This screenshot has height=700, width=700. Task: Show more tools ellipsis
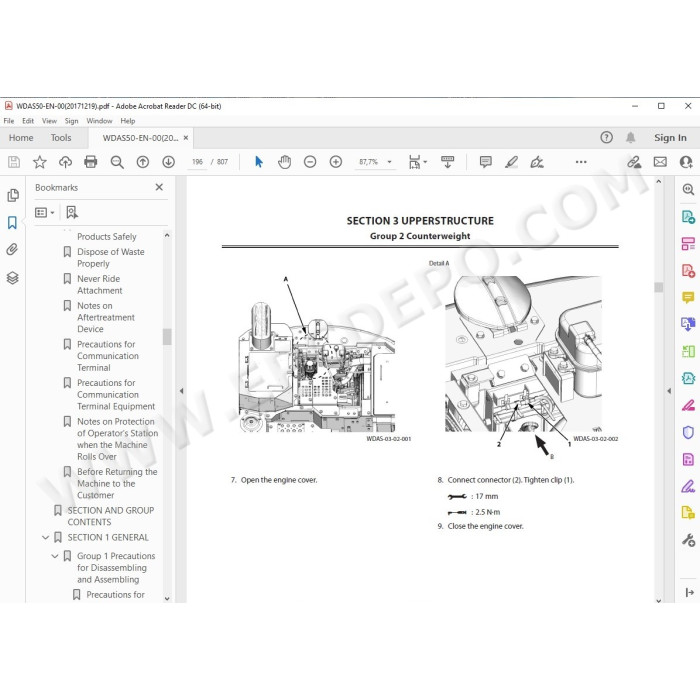point(581,162)
